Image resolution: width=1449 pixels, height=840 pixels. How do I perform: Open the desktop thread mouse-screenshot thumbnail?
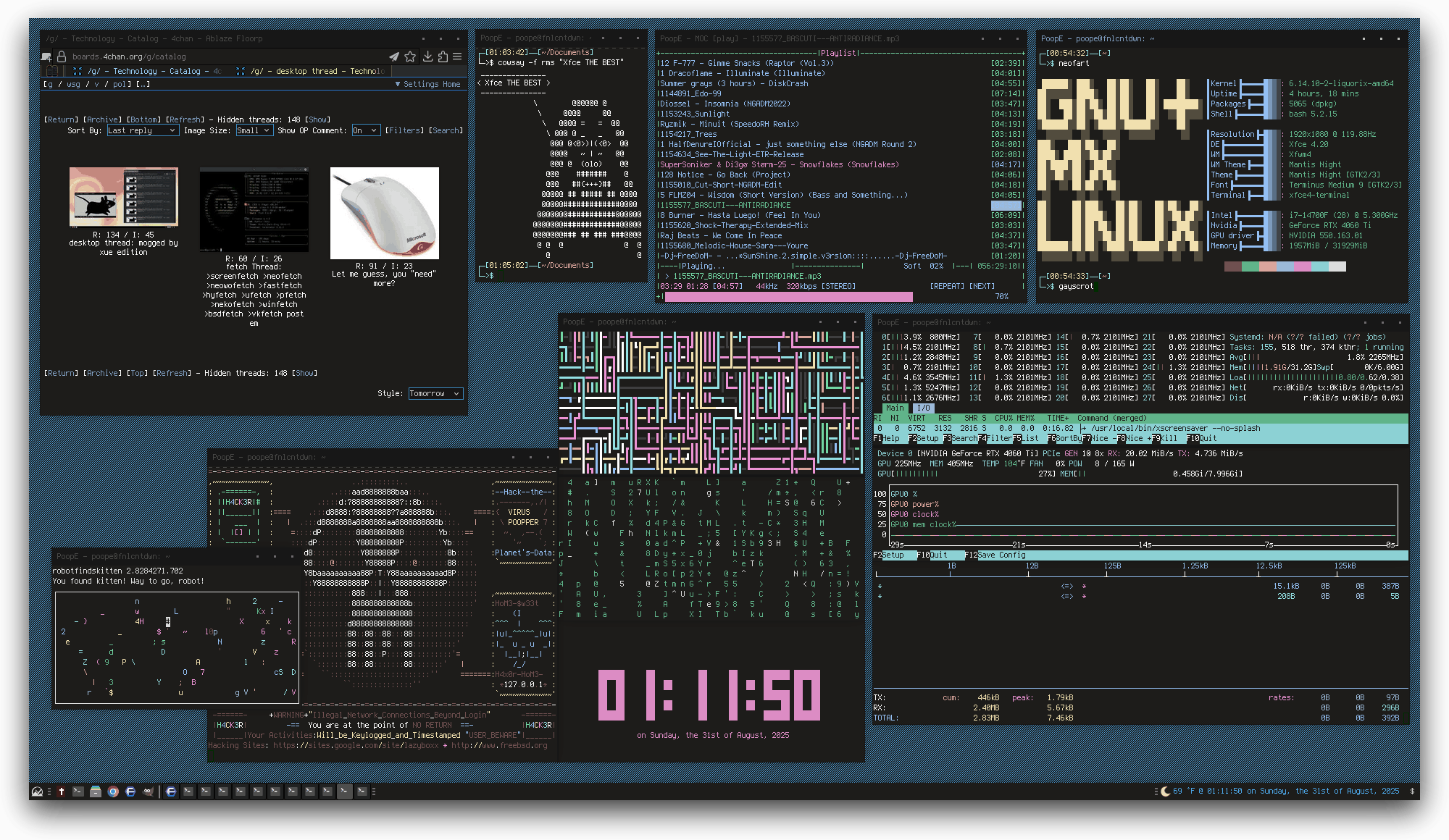click(x=123, y=197)
